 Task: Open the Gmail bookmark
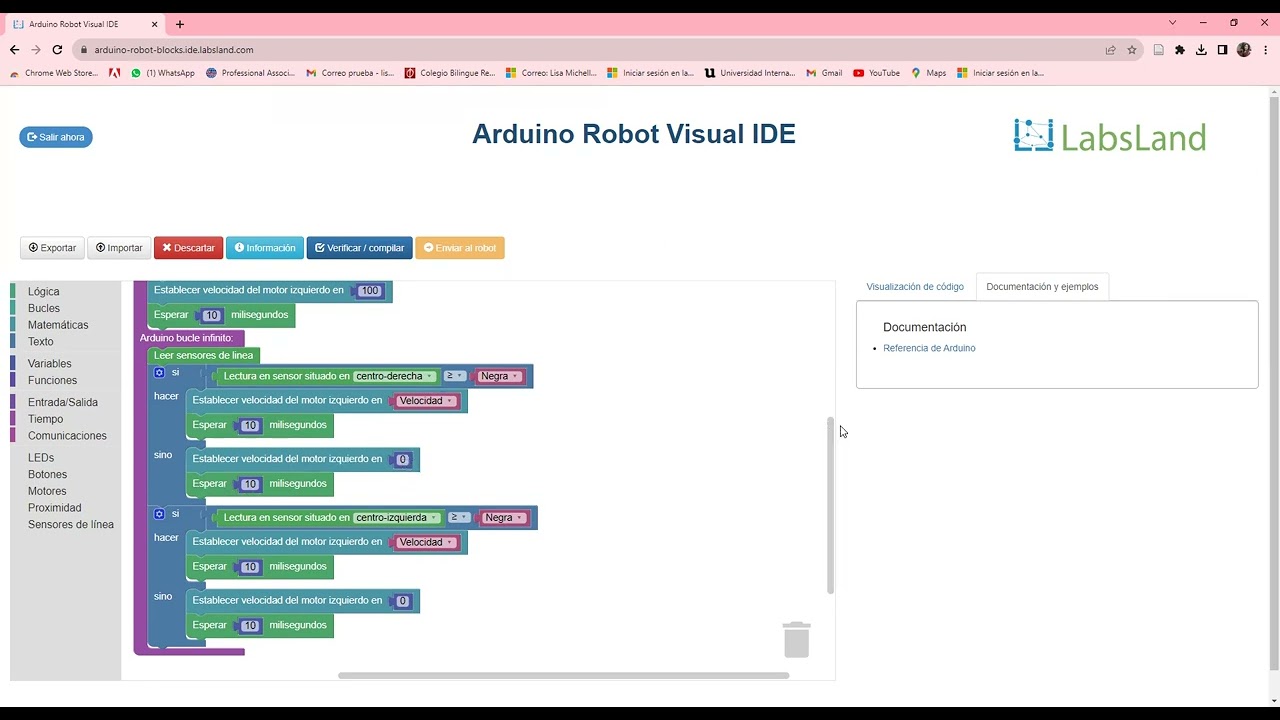(824, 73)
